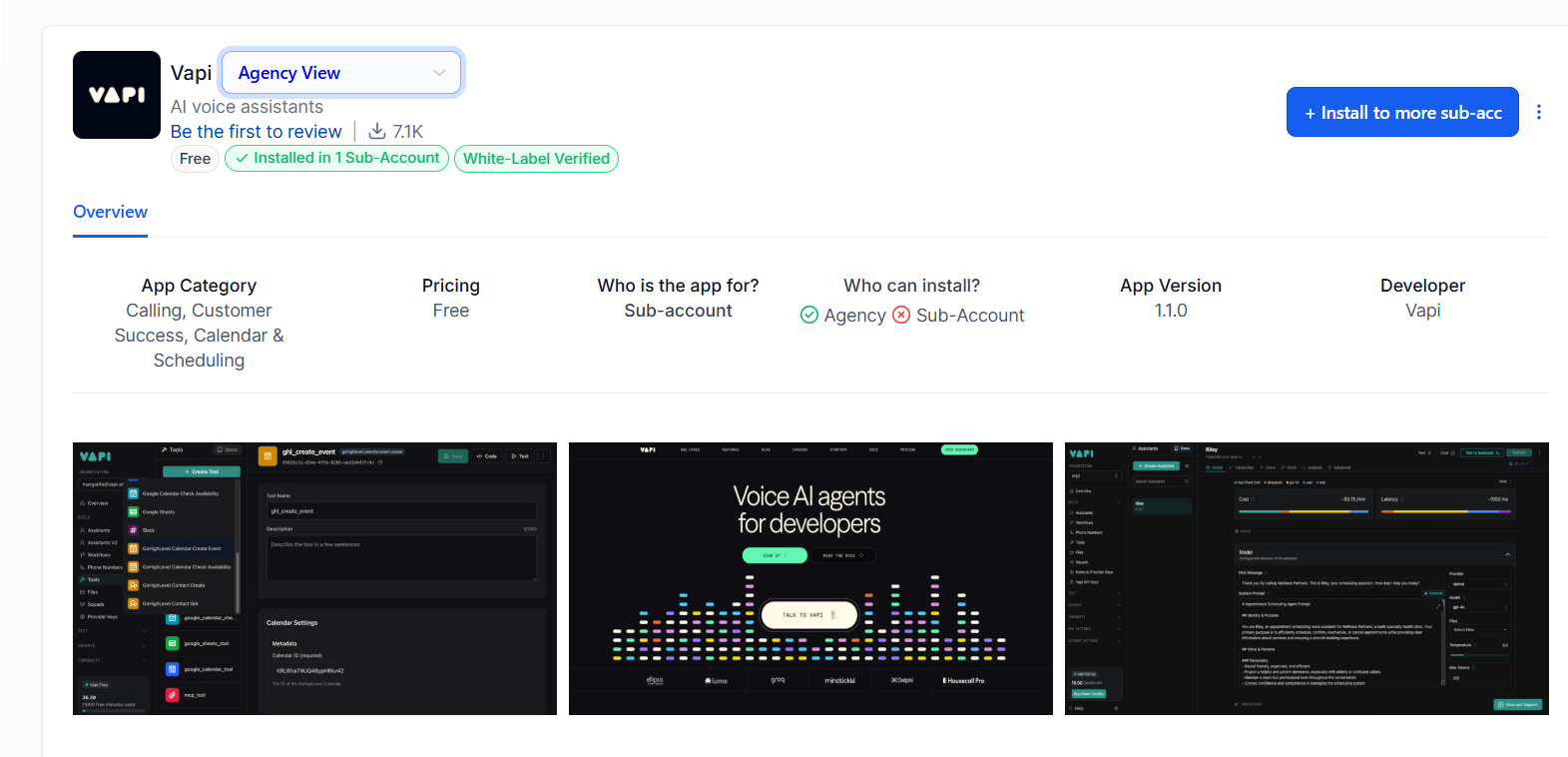Open the three-dot more options menu
Image resolution: width=1568 pixels, height=757 pixels.
tap(1539, 112)
